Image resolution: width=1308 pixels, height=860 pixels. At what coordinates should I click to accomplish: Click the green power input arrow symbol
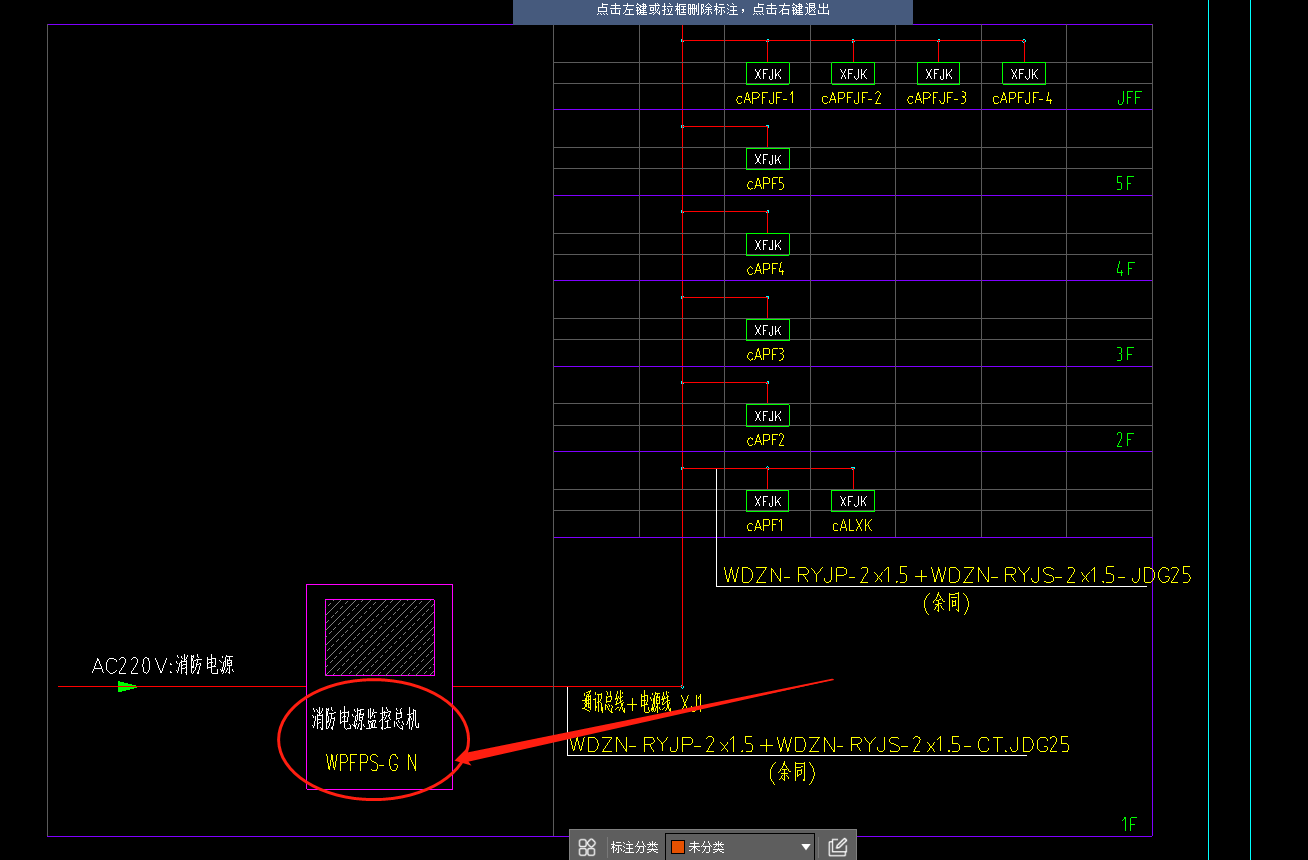126,687
